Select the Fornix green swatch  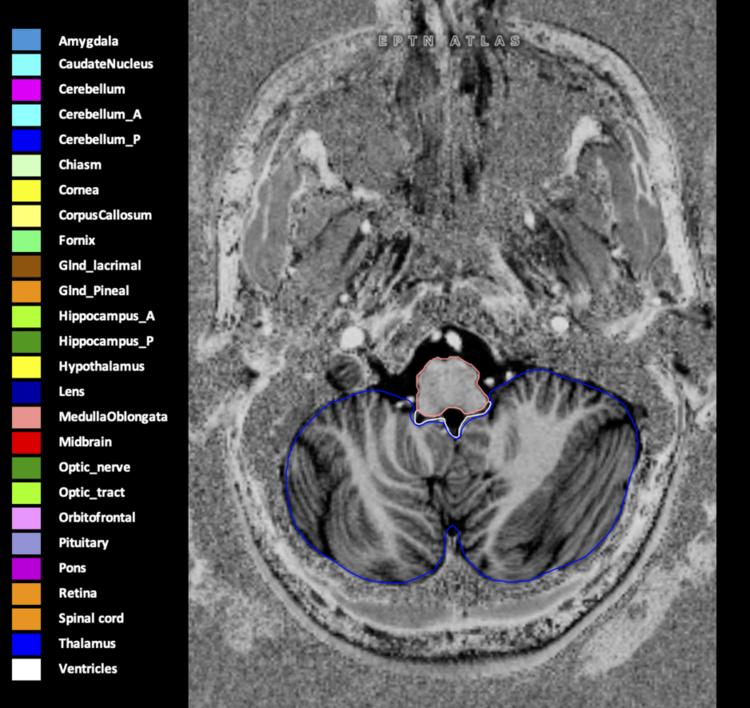click(26, 241)
